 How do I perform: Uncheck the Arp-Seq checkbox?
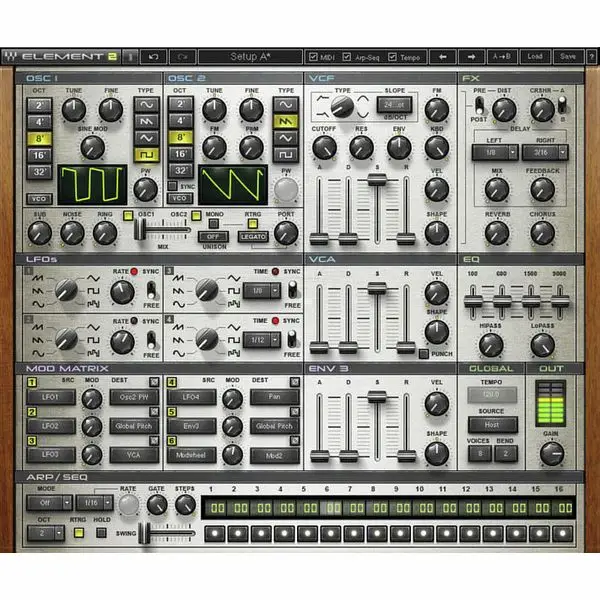click(x=349, y=56)
